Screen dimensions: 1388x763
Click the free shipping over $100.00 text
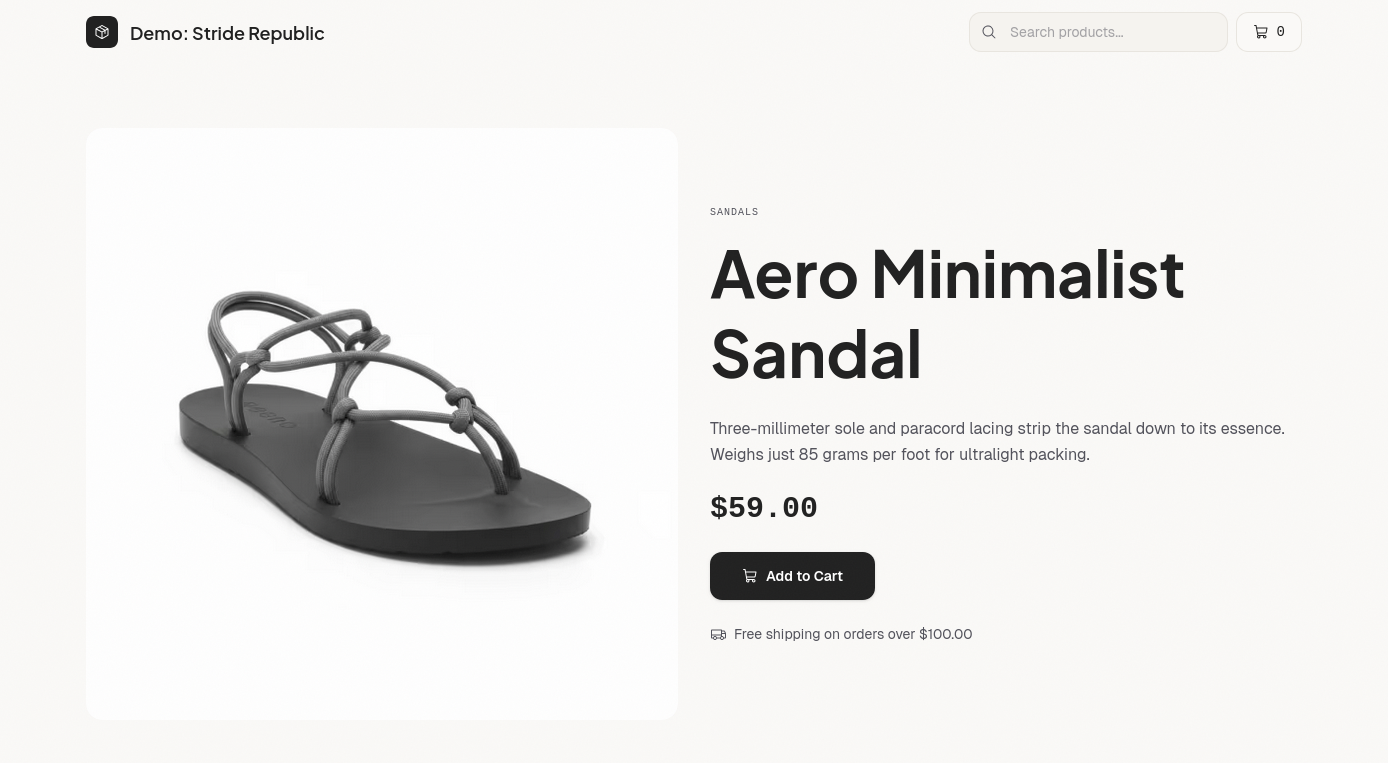[853, 634]
